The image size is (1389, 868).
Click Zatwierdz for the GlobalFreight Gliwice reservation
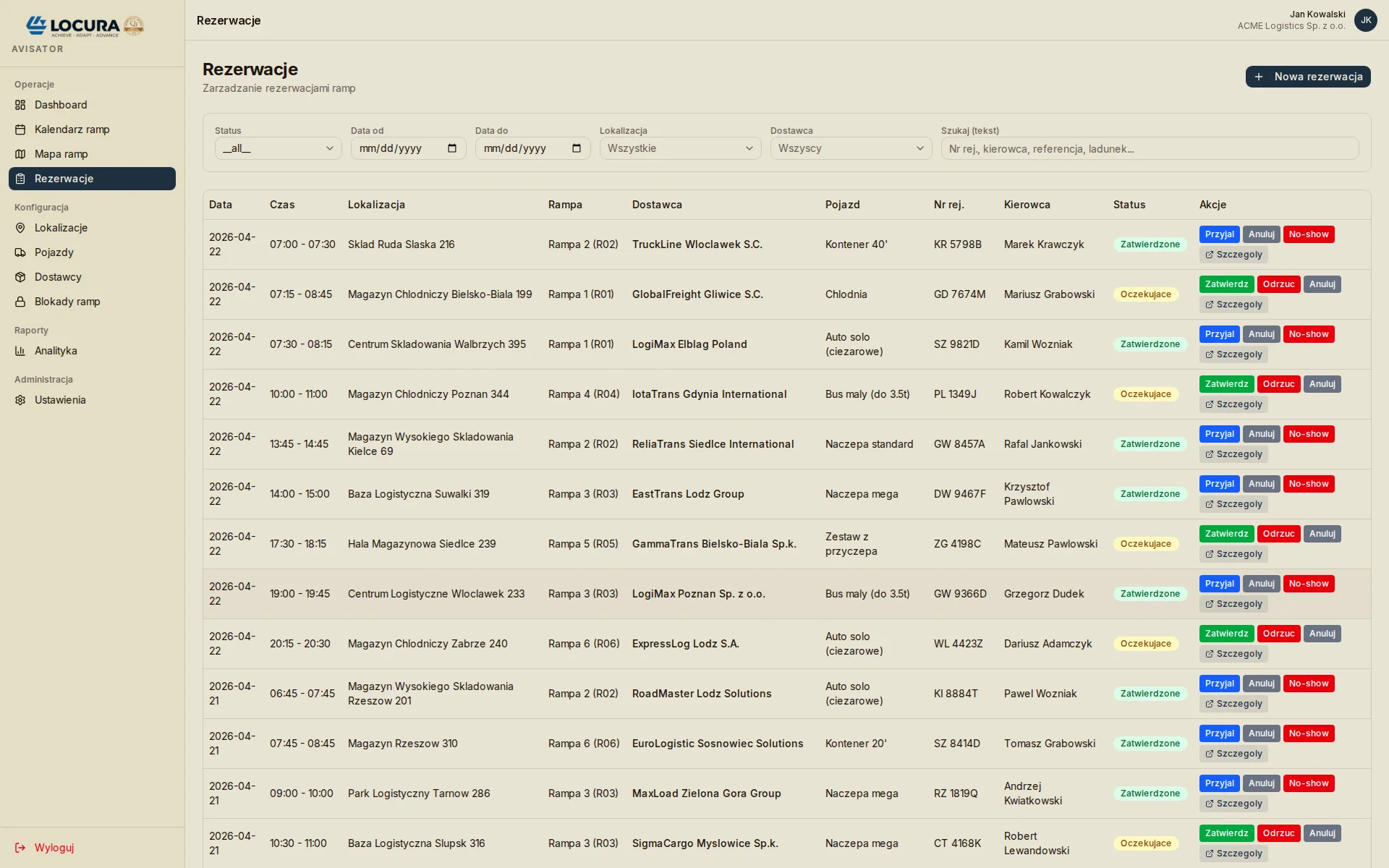coord(1226,284)
